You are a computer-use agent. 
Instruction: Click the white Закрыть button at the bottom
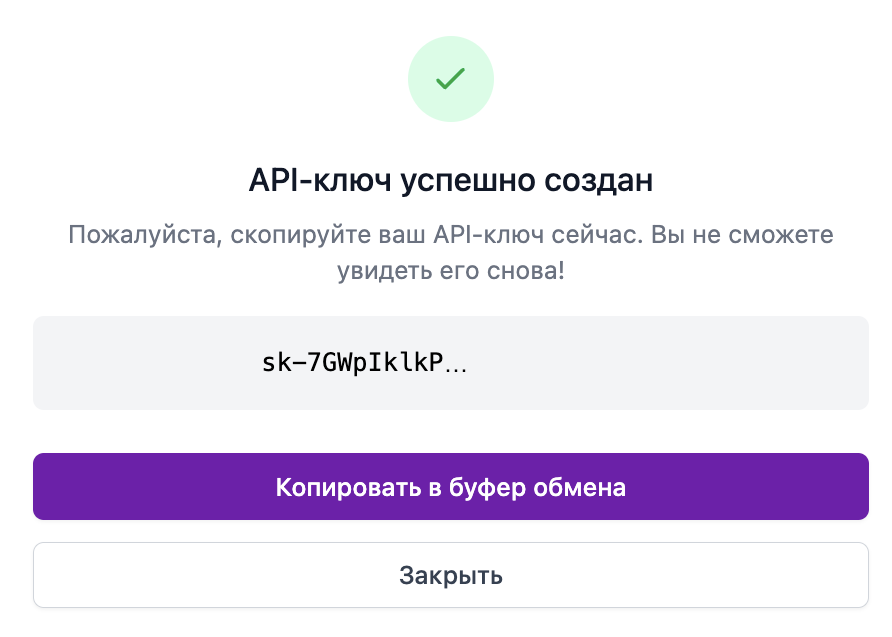coord(451,574)
